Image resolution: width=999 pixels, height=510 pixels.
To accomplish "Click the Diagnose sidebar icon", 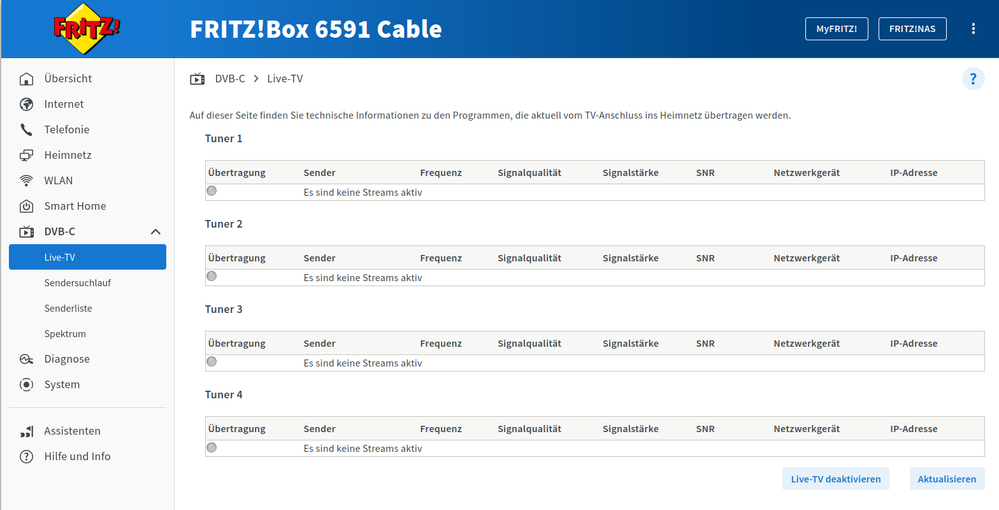I will coord(26,359).
